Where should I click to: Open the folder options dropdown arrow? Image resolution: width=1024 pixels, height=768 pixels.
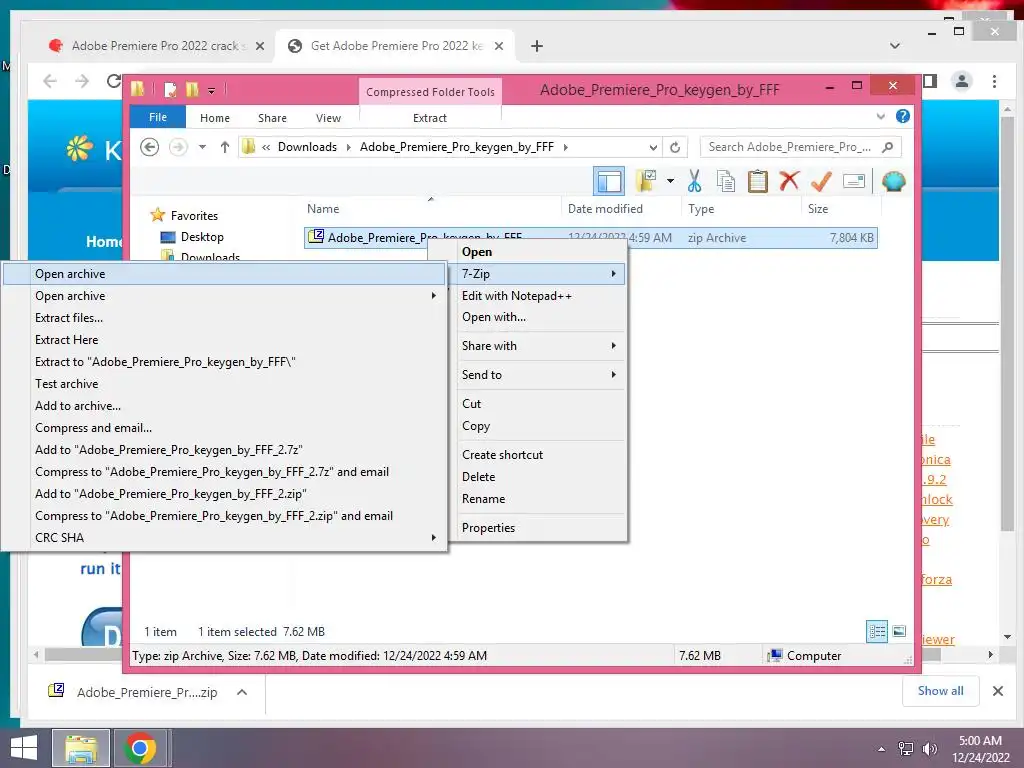pos(670,181)
